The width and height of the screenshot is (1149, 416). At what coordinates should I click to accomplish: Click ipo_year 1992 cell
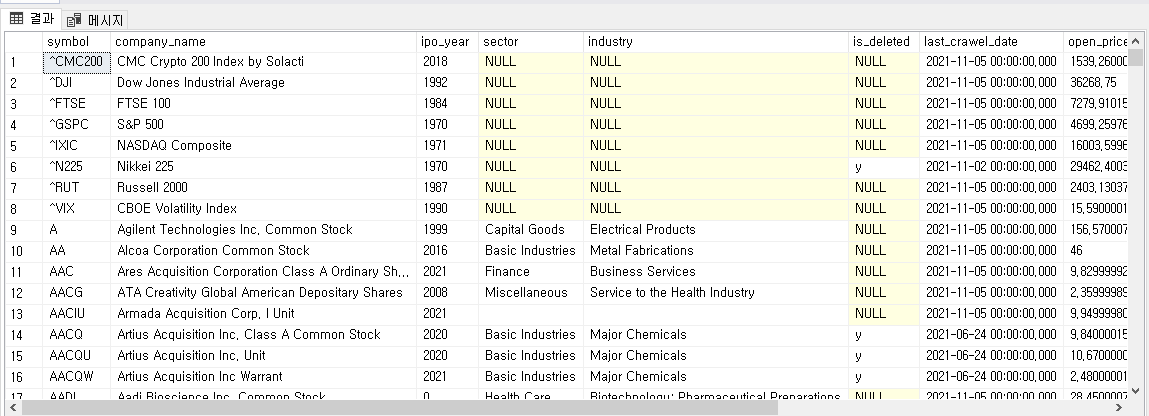pos(447,83)
